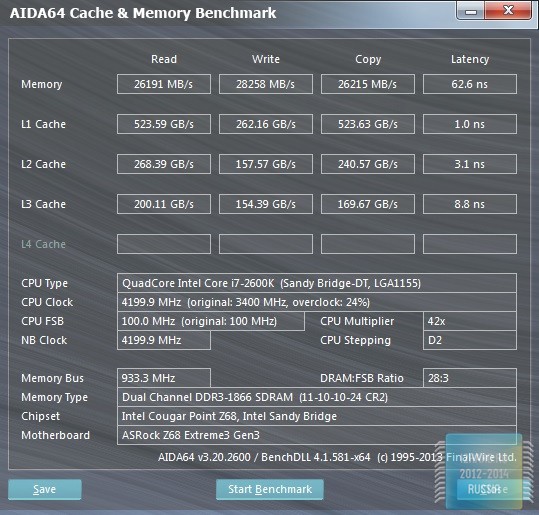
Task: Click L2 Cache Read 268.39 GB/s
Action: click(164, 164)
